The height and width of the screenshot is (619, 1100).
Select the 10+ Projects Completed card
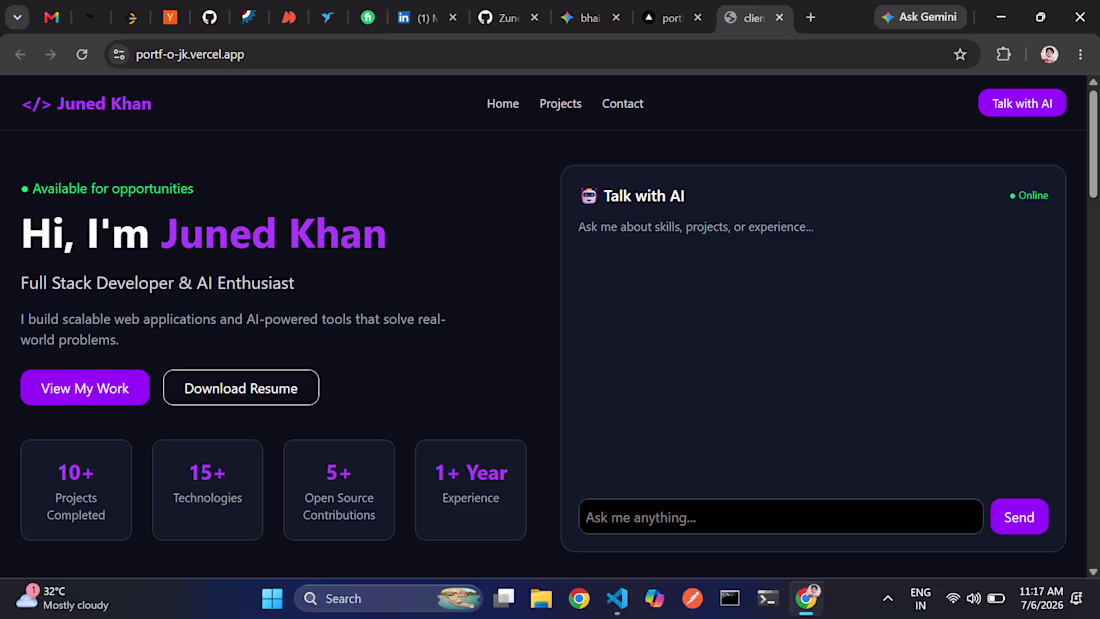point(76,490)
